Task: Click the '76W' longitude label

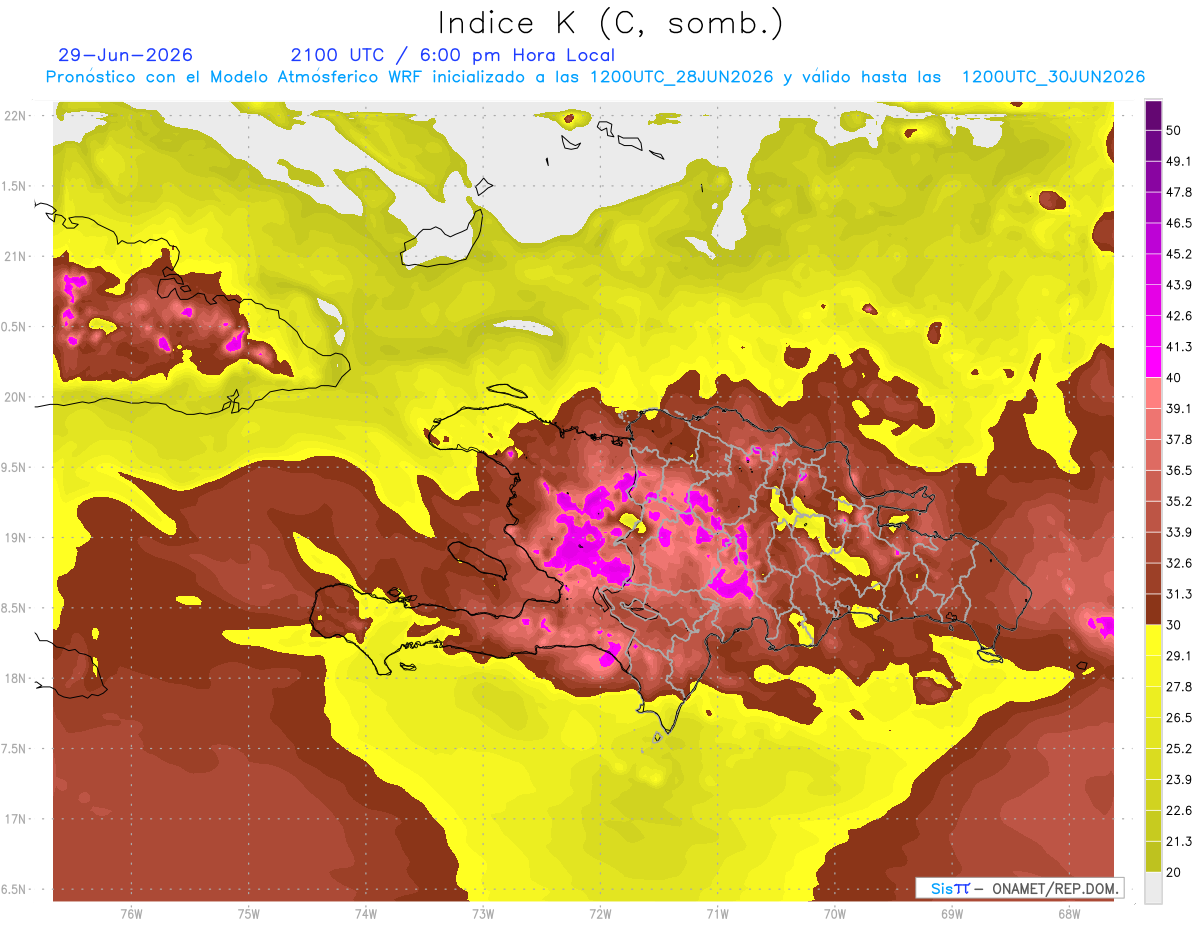Action: (x=131, y=913)
